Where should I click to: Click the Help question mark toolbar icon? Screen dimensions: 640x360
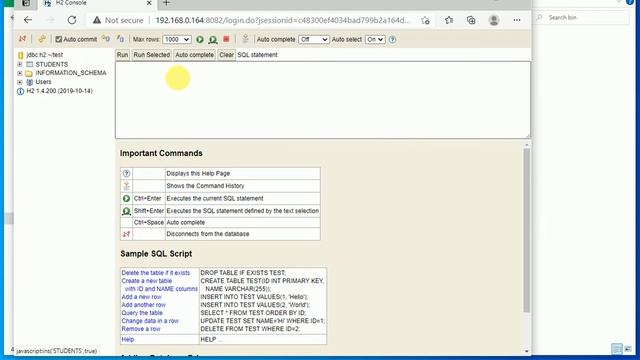pos(392,40)
